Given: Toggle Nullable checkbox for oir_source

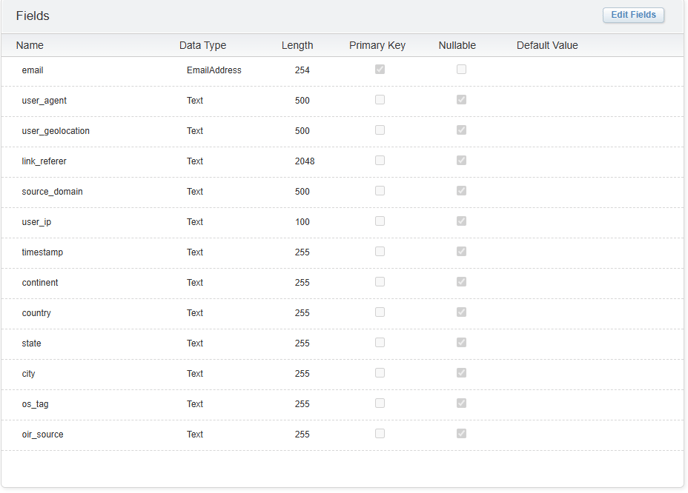Looking at the screenshot, I should tap(461, 434).
